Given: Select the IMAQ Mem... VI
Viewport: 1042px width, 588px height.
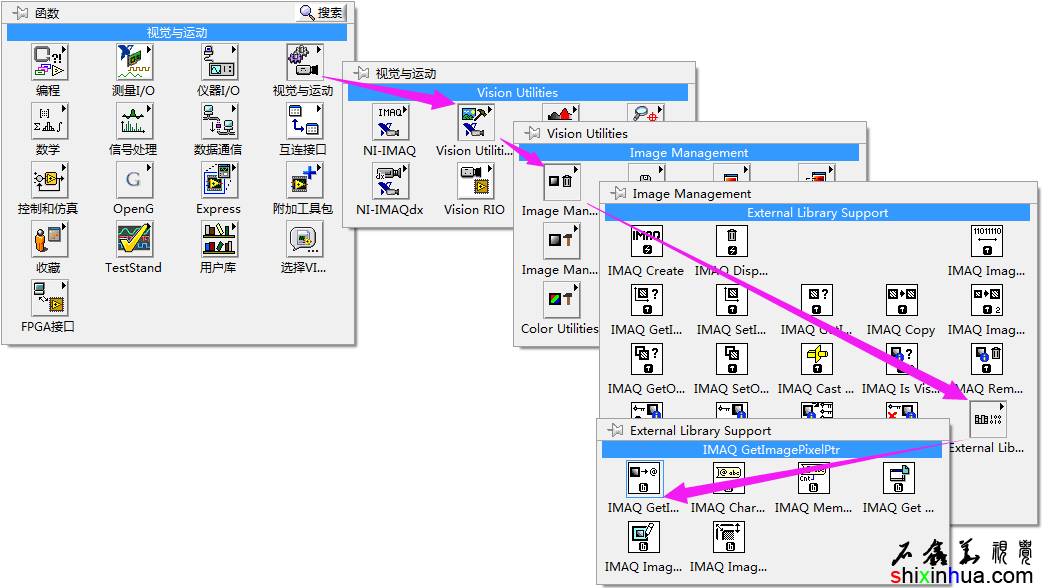Looking at the screenshot, I should pos(814,479).
